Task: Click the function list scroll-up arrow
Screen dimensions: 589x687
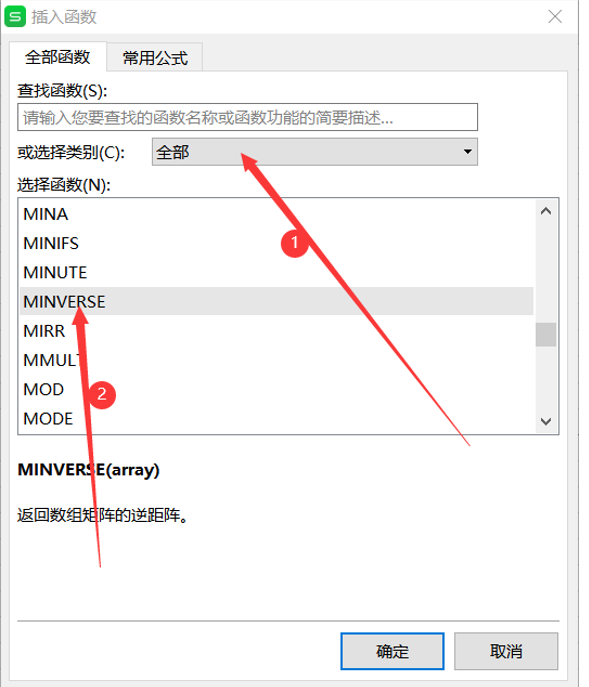Action: (x=546, y=212)
